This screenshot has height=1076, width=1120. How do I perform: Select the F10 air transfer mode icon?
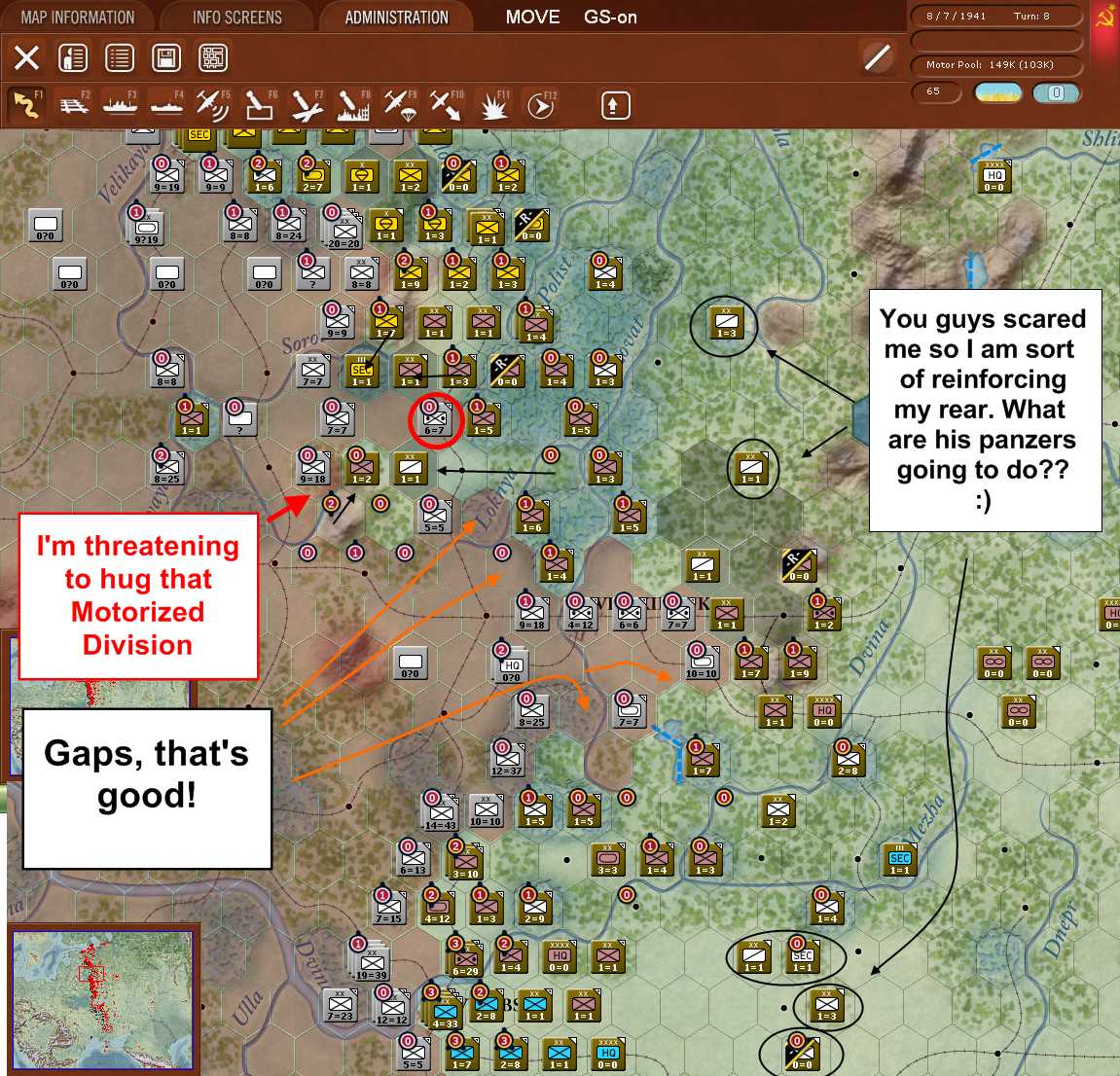(x=446, y=106)
